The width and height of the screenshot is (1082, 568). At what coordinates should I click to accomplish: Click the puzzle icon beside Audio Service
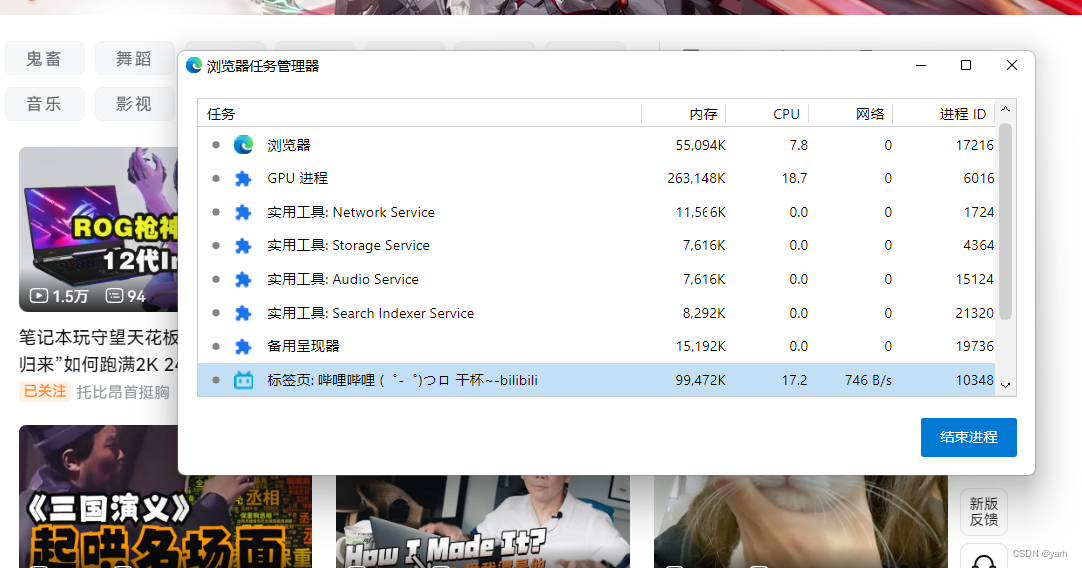coord(243,280)
